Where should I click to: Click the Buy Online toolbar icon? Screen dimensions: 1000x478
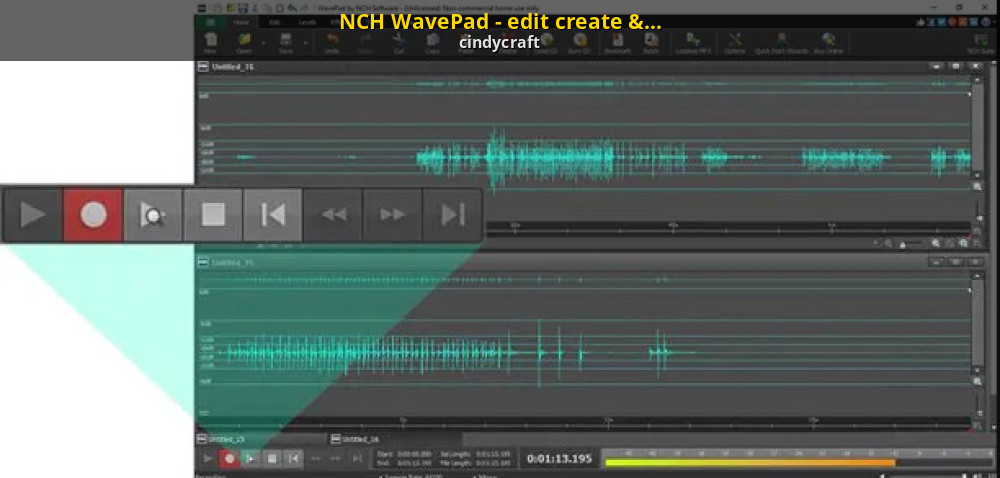click(x=828, y=42)
